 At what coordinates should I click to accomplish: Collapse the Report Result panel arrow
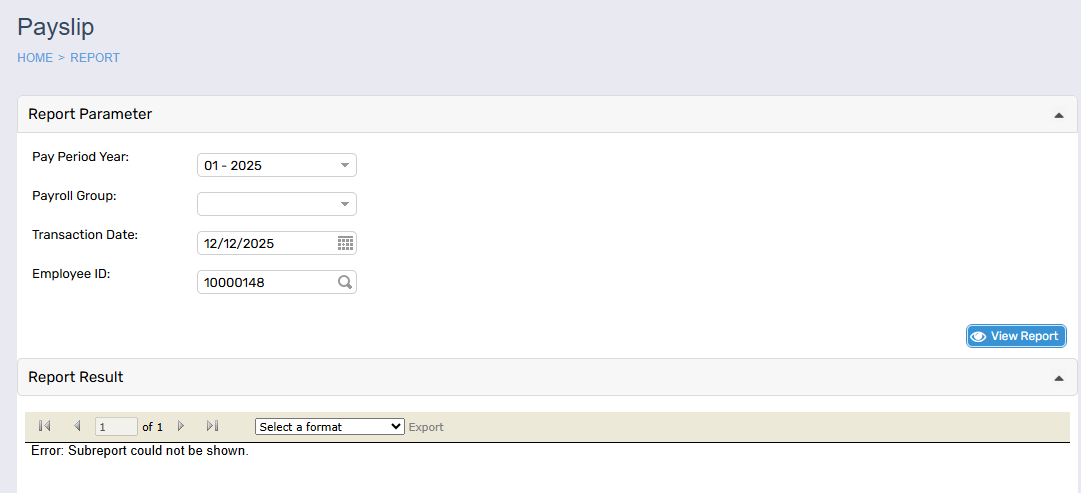click(1058, 378)
